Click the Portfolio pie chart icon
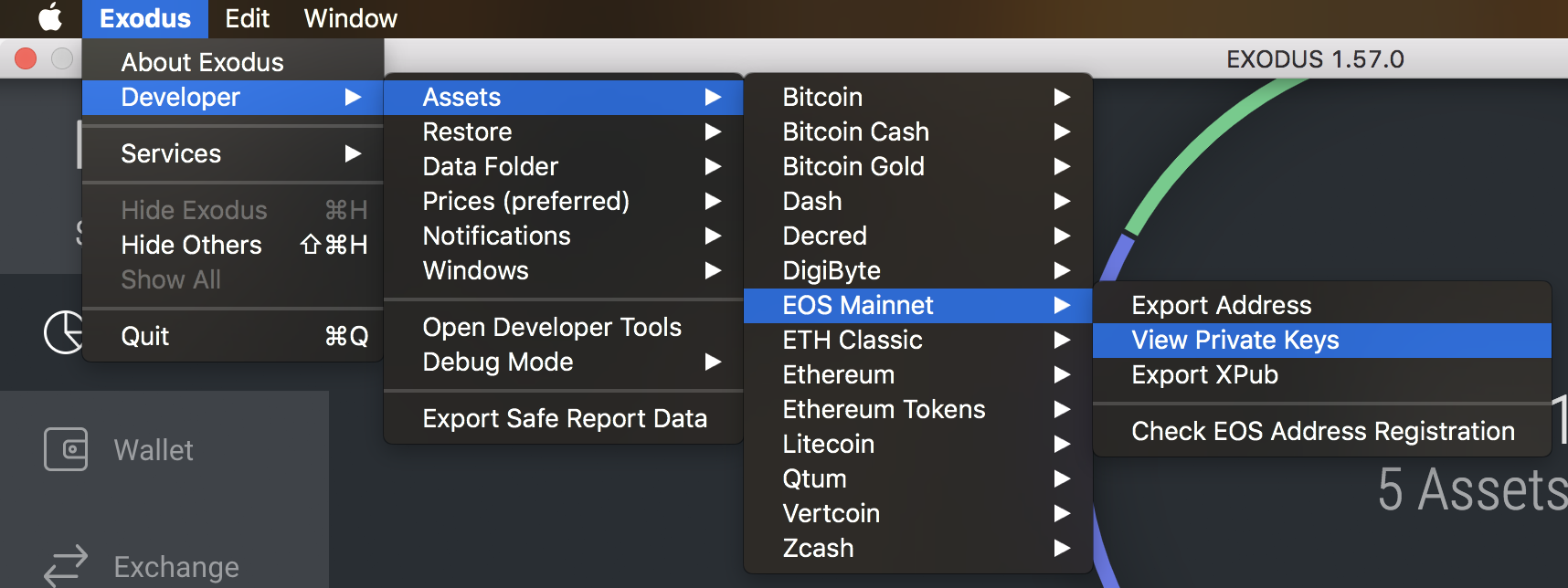Image resolution: width=1568 pixels, height=588 pixels. point(64,331)
